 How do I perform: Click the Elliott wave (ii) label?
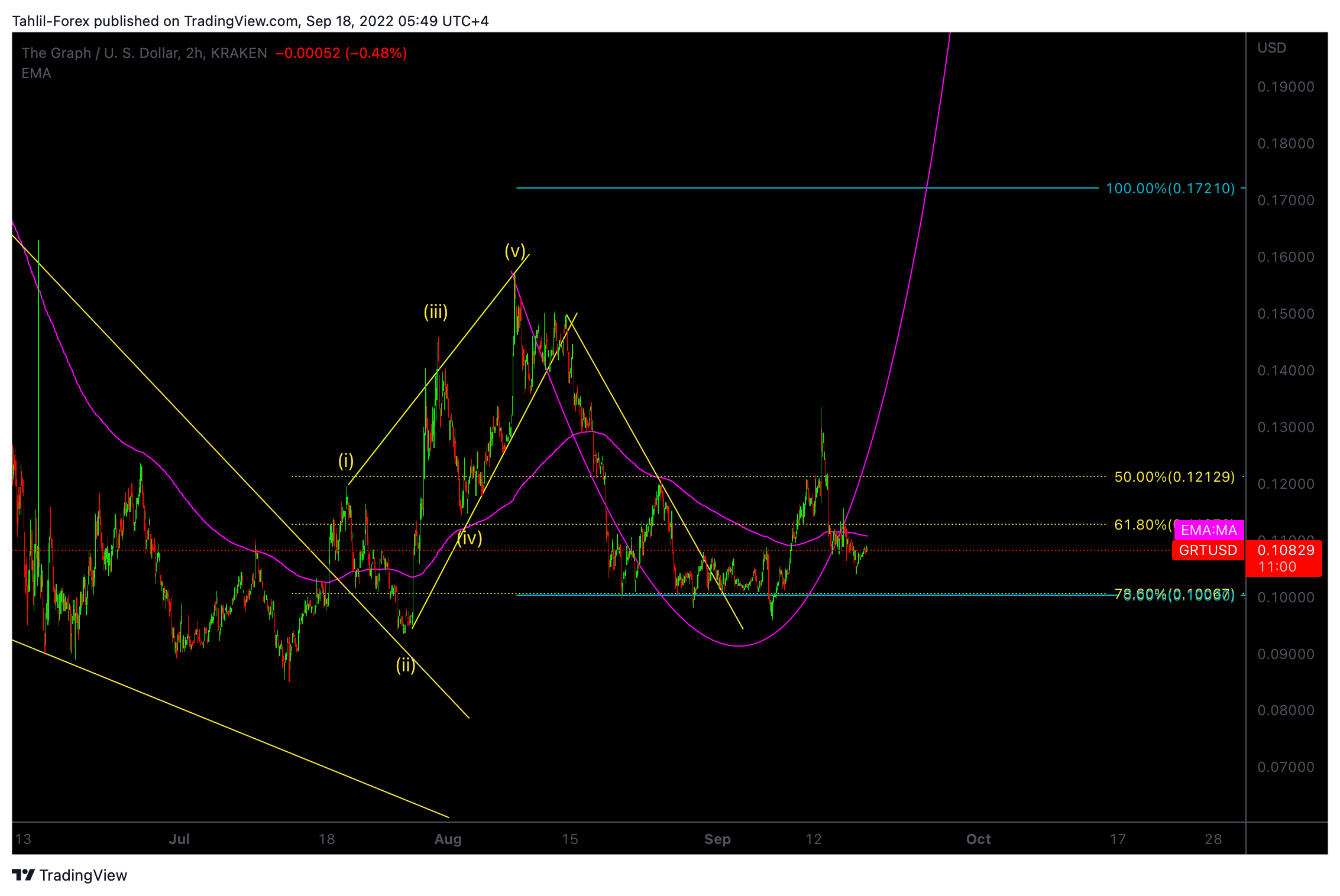[x=406, y=665]
